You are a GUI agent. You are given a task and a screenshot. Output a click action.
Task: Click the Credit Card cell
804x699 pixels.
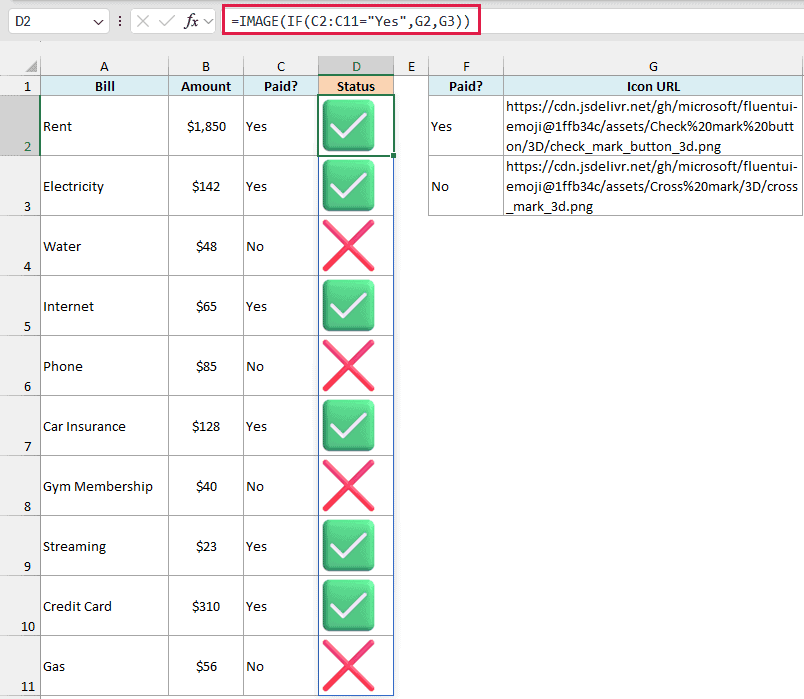coord(104,606)
